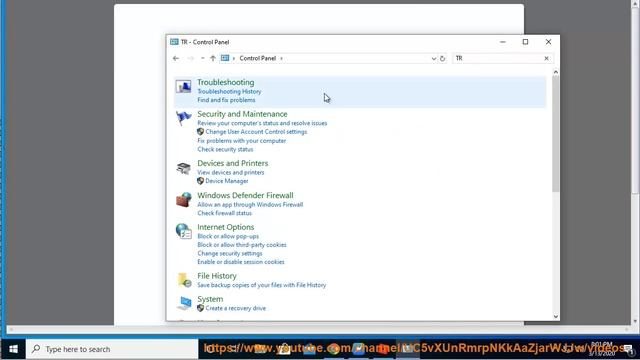Viewport: 640px width, 360px height.
Task: Click the Control Panel icon in the address bar
Action: 225,58
